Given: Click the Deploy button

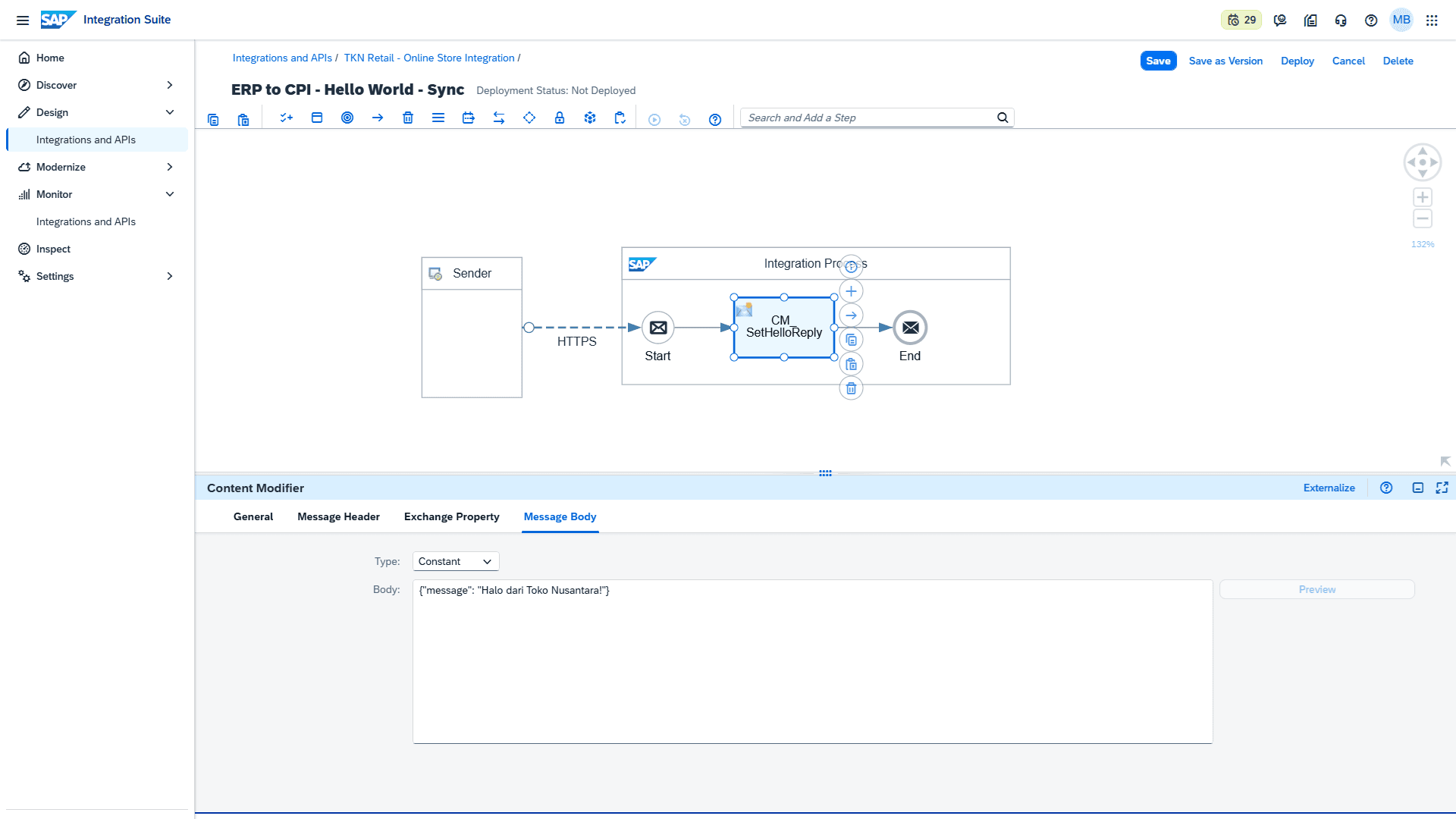Looking at the screenshot, I should click(x=1298, y=61).
